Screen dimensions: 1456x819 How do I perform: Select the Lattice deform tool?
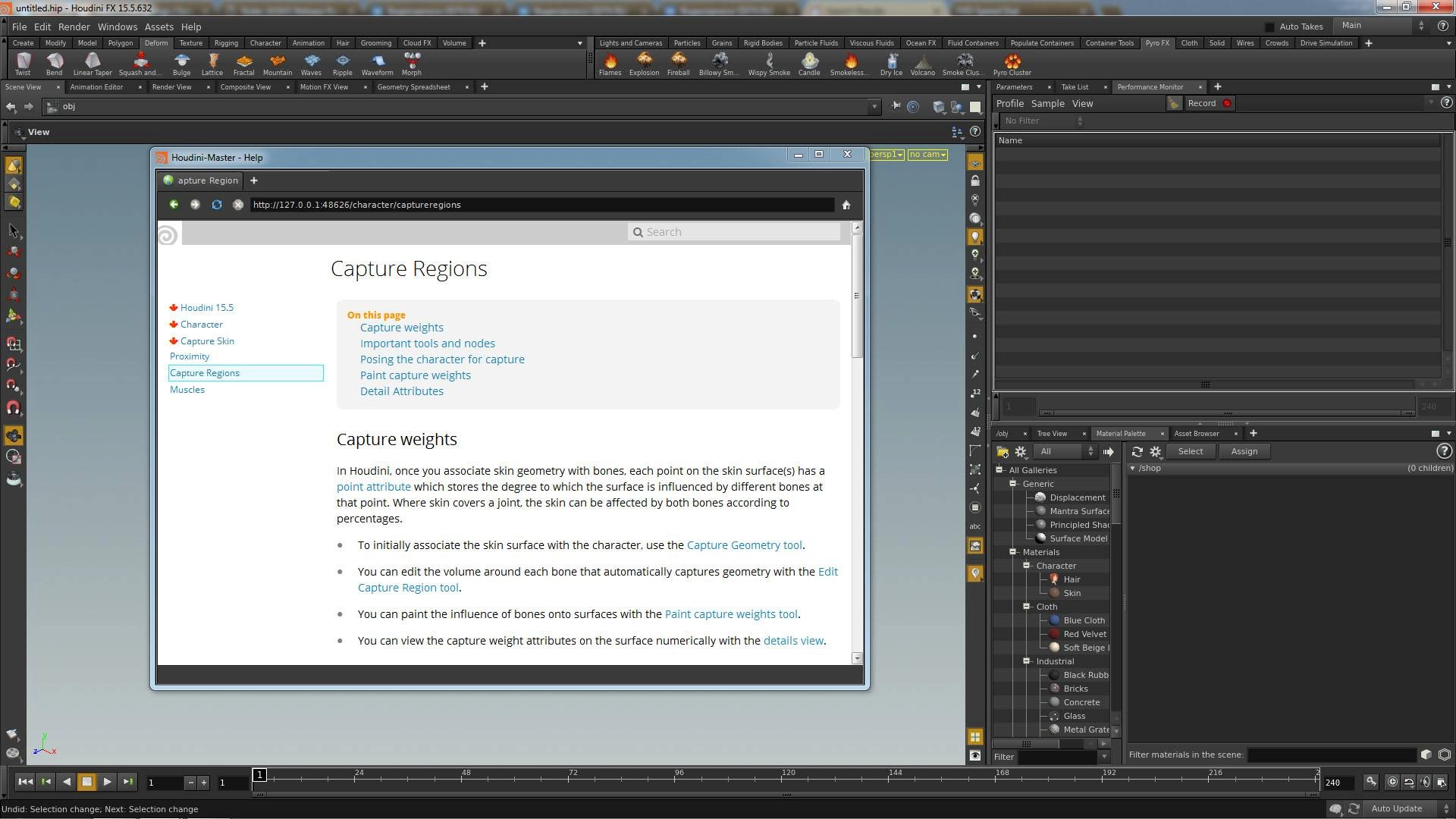tap(212, 64)
